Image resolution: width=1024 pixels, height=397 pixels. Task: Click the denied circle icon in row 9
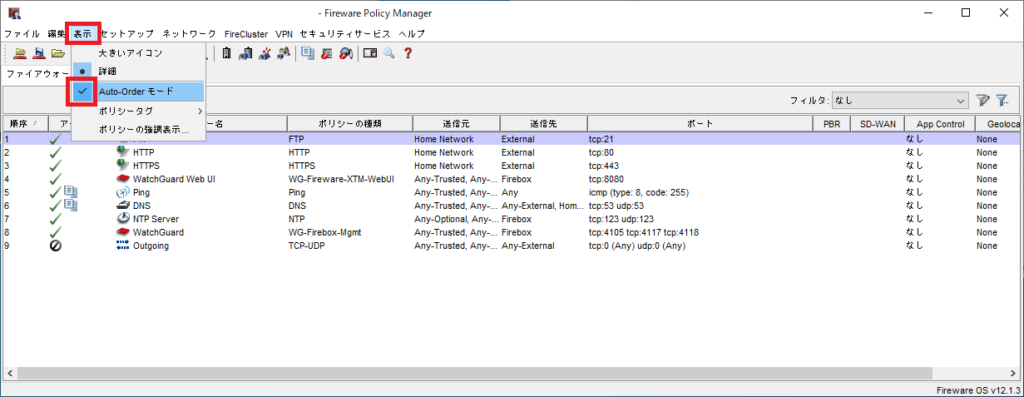click(56, 246)
